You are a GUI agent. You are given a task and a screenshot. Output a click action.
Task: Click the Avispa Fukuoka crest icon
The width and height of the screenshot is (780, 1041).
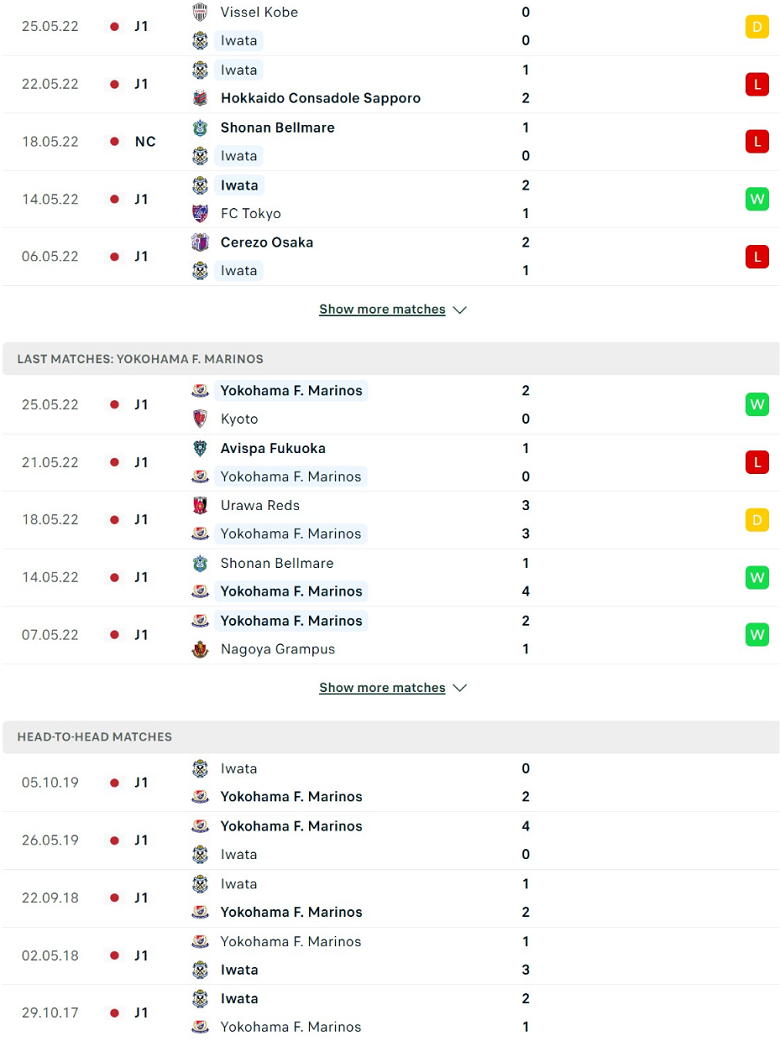coord(200,448)
